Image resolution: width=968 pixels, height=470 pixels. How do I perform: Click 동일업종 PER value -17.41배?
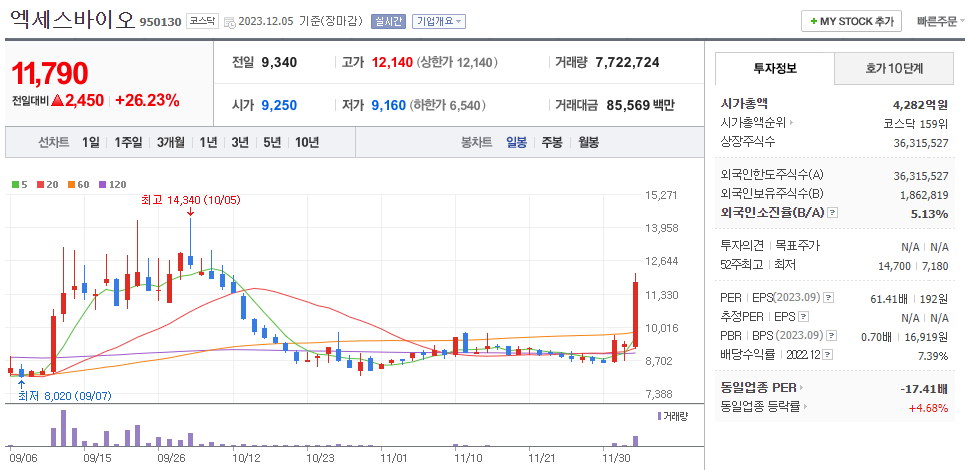click(924, 389)
